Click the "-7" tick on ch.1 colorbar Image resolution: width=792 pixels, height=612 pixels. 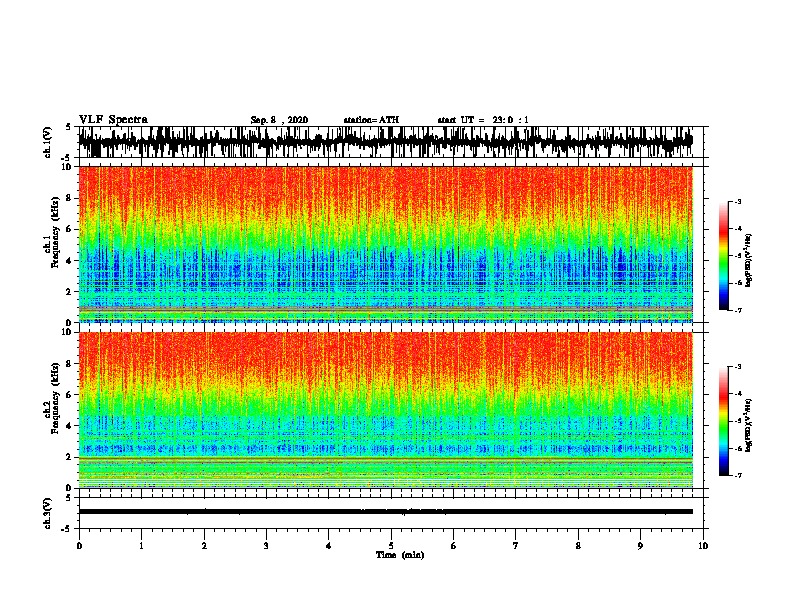coord(738,310)
